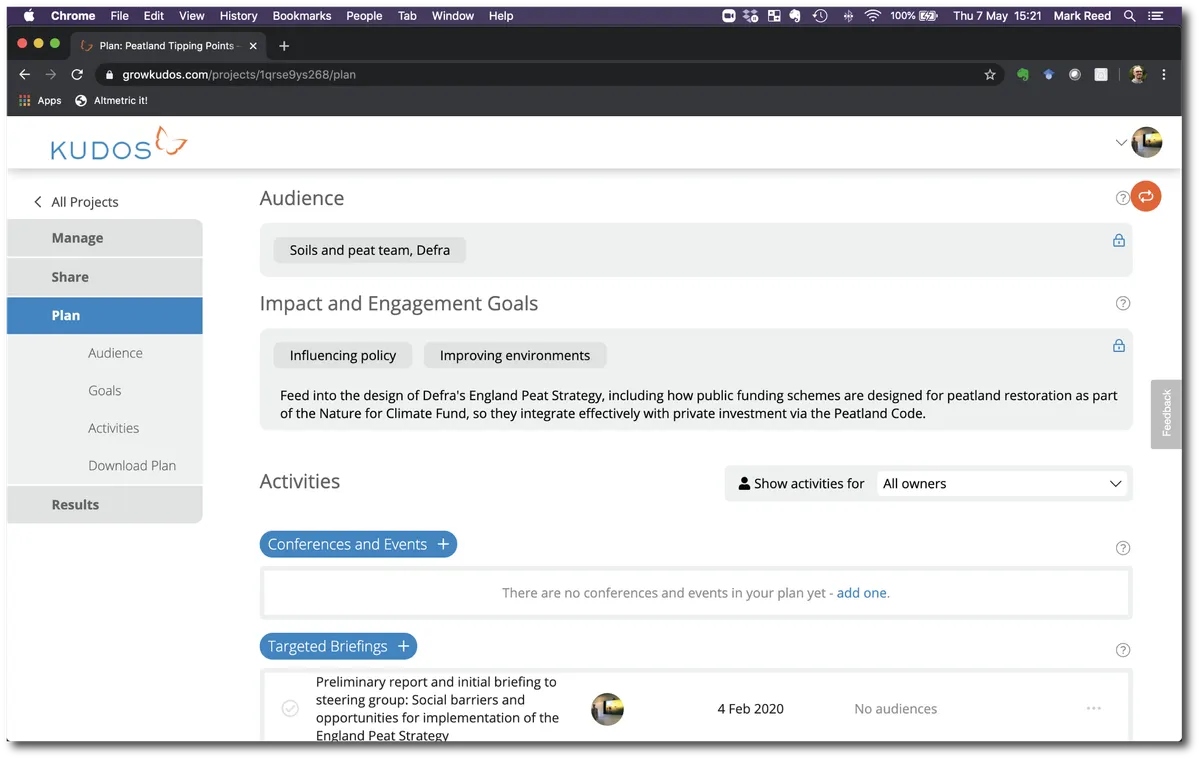Add a Targeted Briefings activity
1200x759 pixels.
pos(338,647)
